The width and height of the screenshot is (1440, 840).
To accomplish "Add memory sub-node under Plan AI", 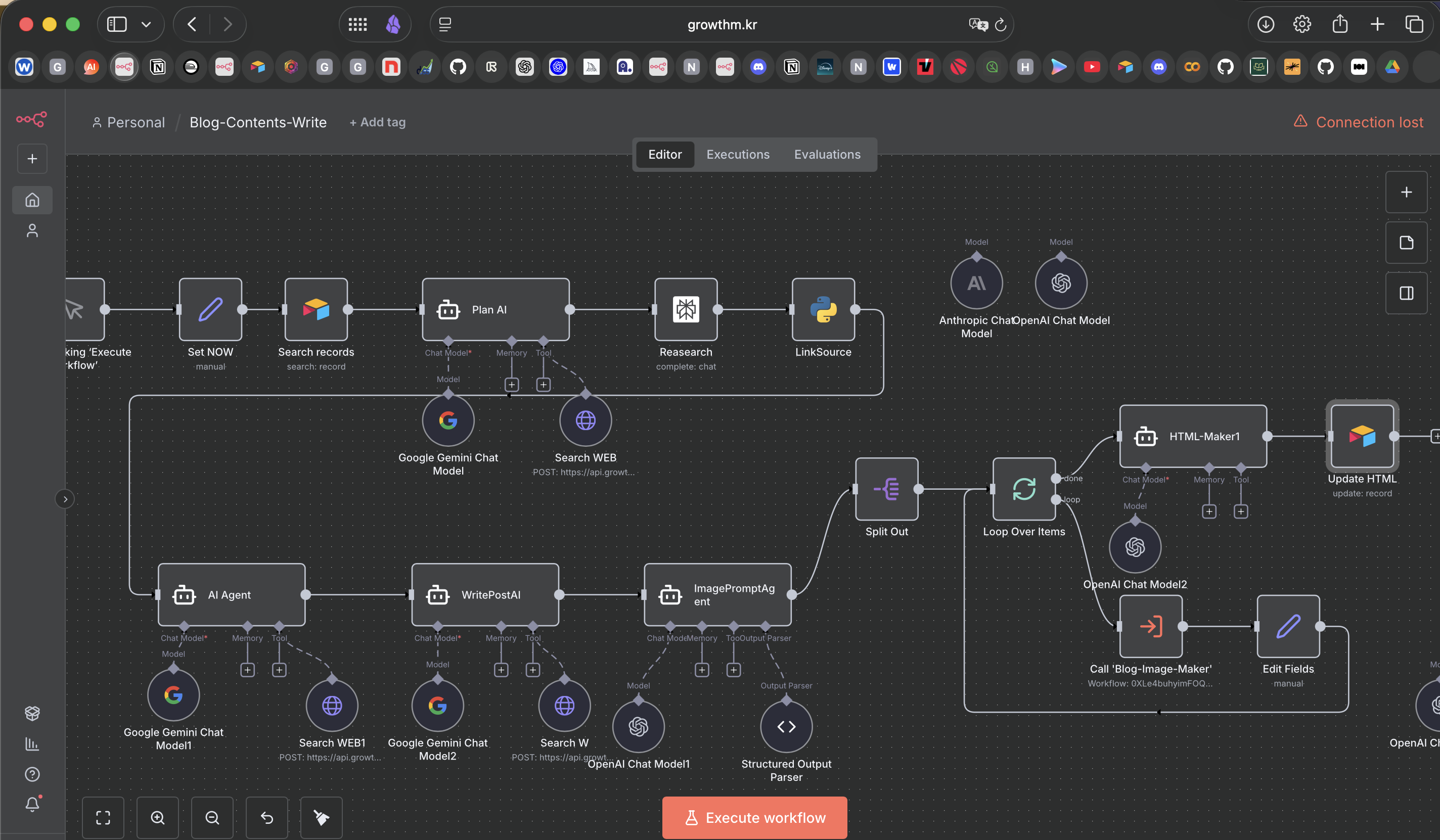I will point(511,385).
